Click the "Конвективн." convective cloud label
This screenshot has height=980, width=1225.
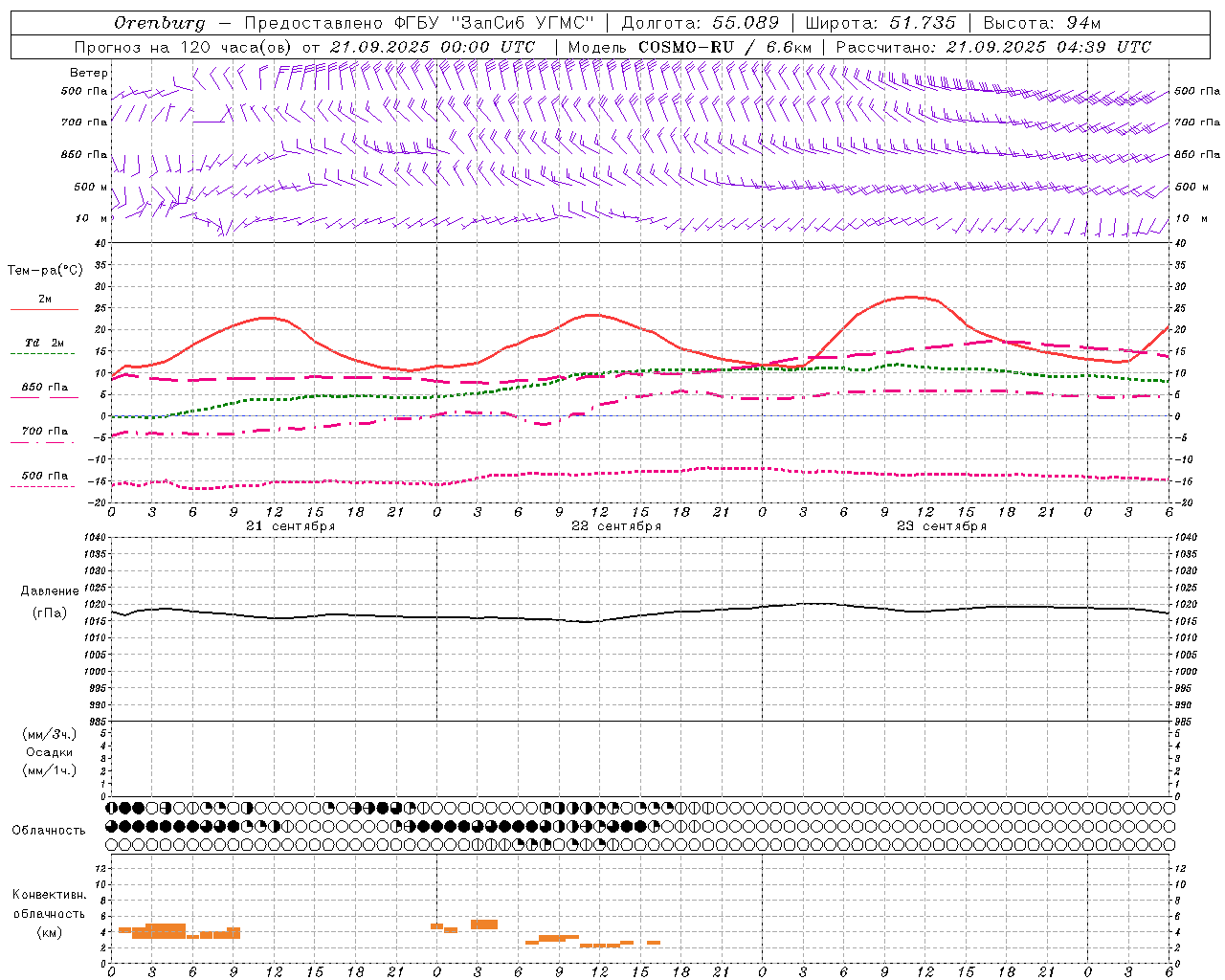50,895
